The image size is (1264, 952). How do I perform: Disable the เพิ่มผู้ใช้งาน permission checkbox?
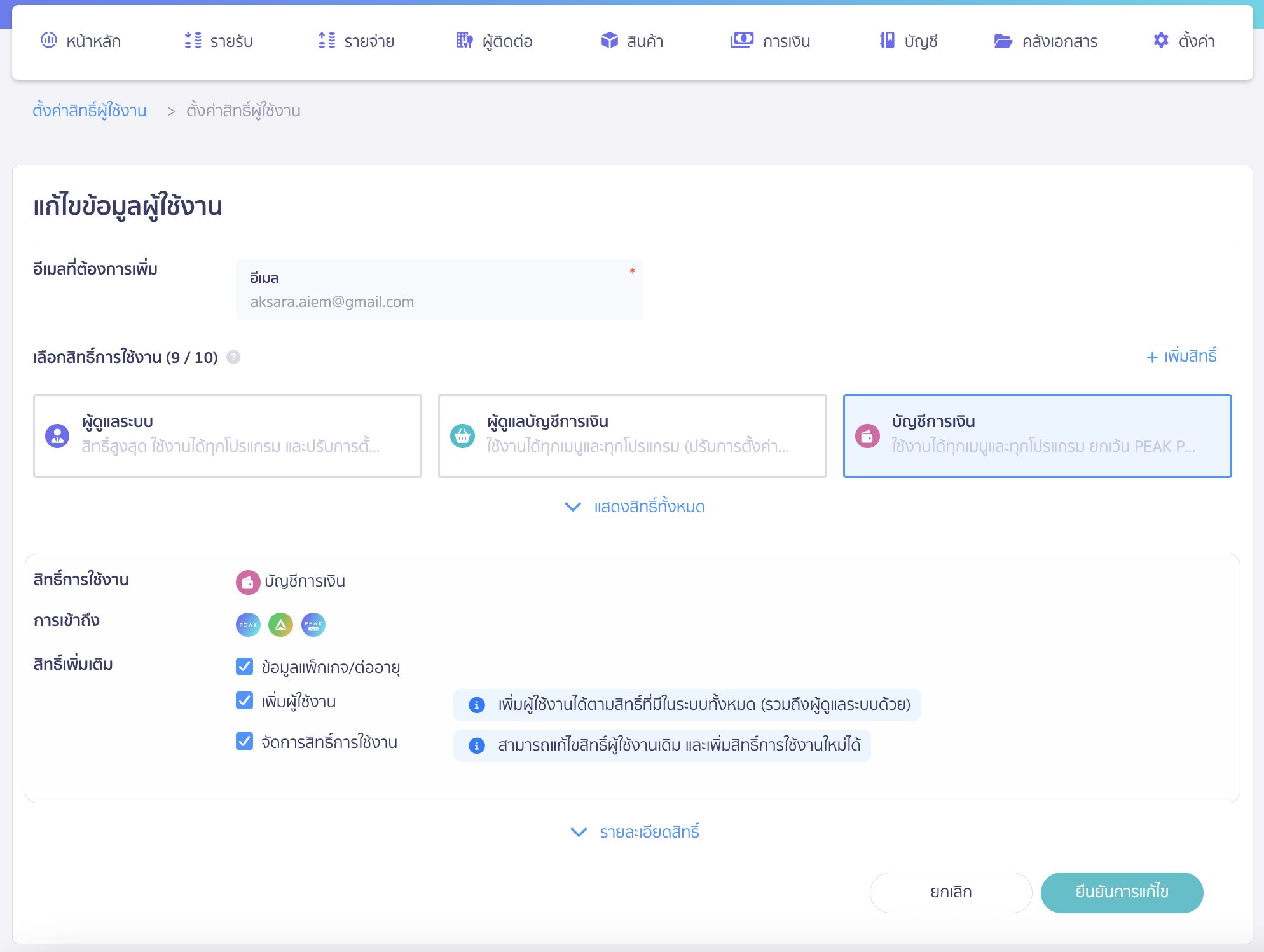(244, 700)
